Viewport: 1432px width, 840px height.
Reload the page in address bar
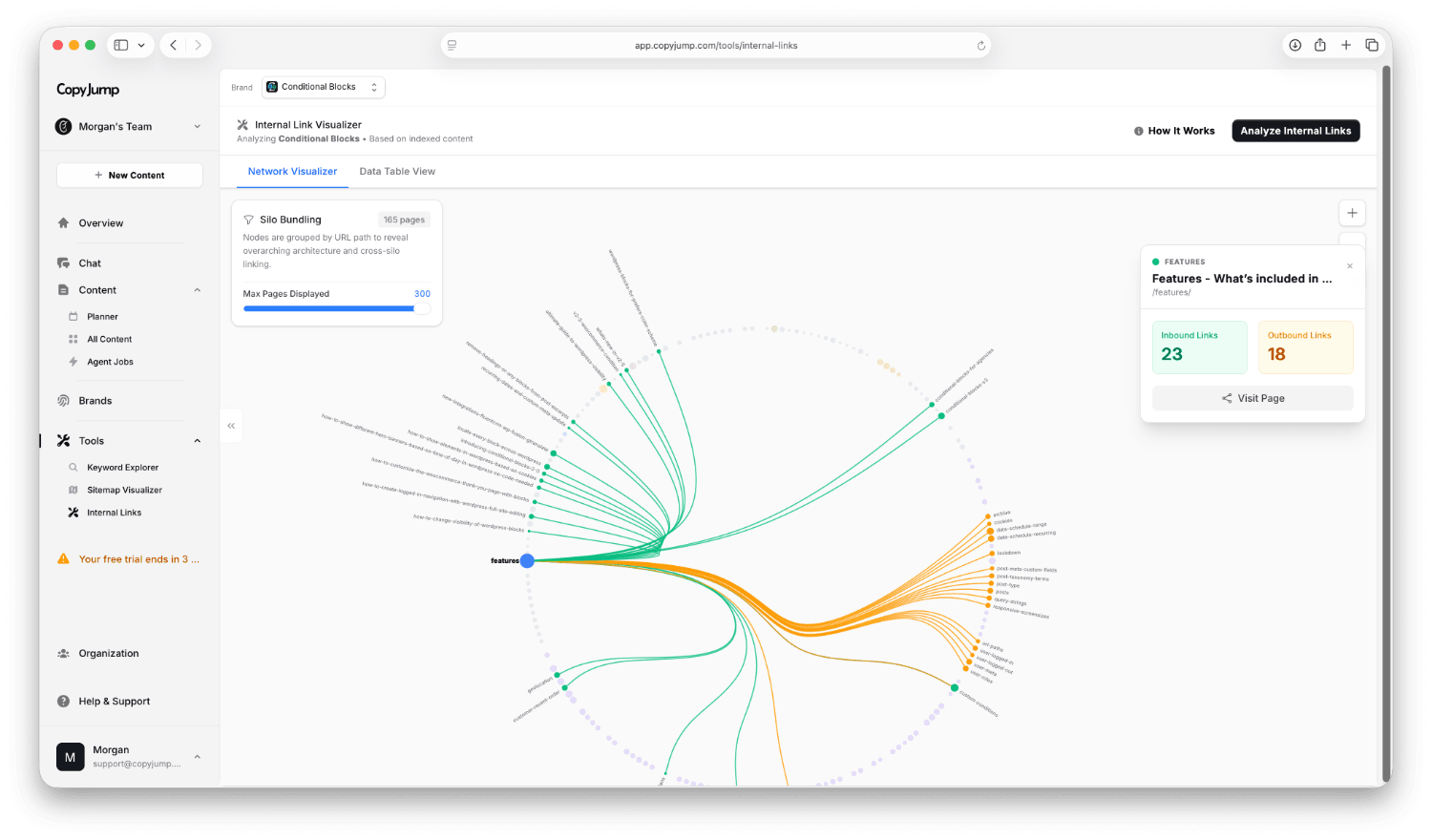(x=980, y=46)
